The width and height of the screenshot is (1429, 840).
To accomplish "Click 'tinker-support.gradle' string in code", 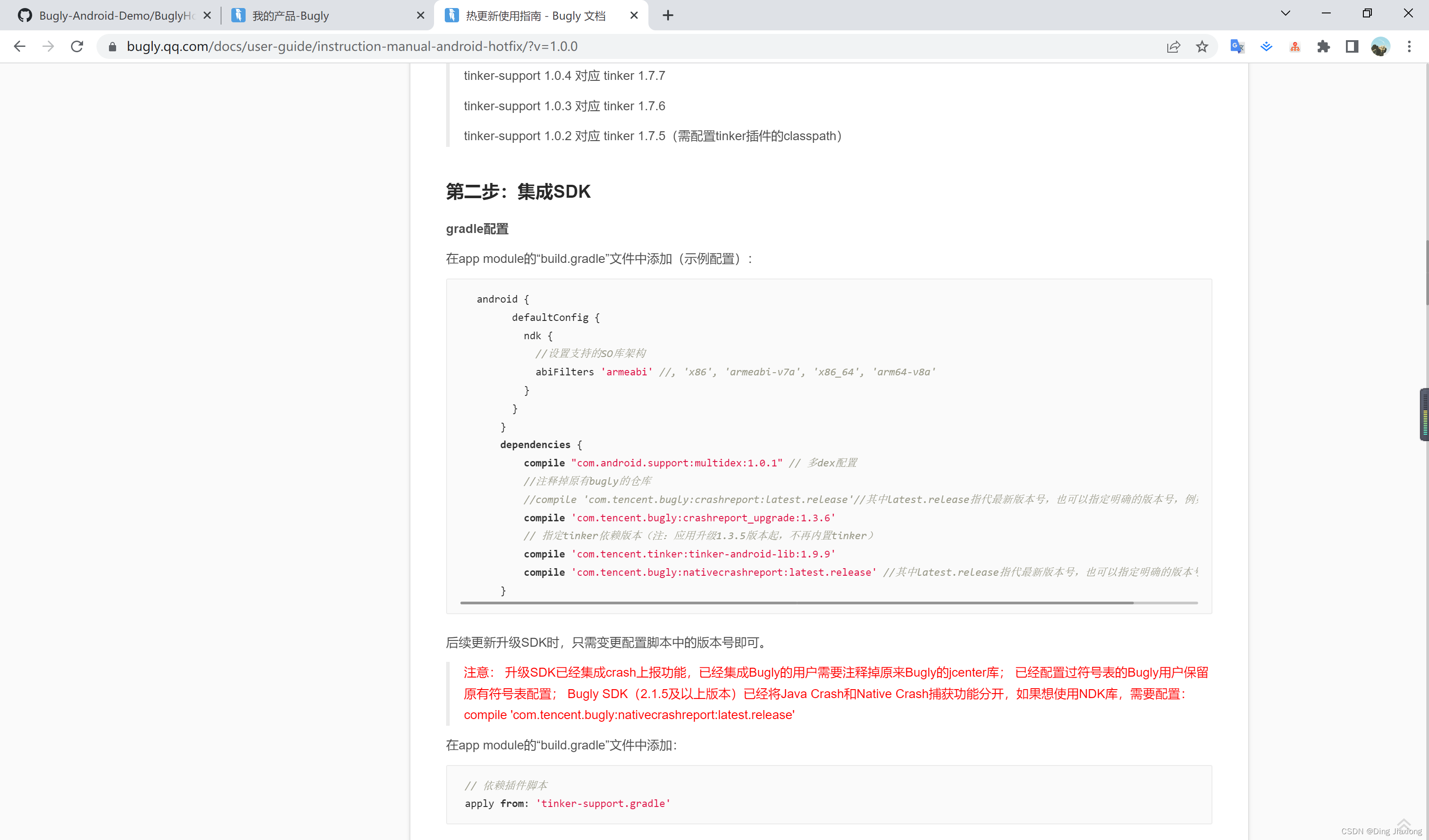I will pyautogui.click(x=603, y=803).
